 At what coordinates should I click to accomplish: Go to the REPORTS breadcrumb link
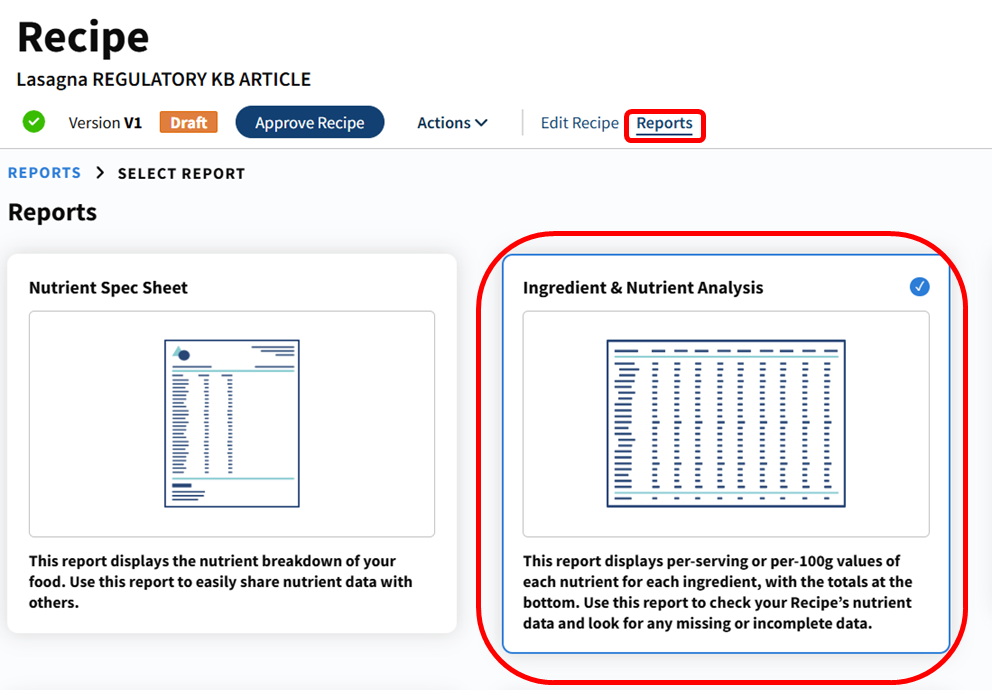coord(44,173)
